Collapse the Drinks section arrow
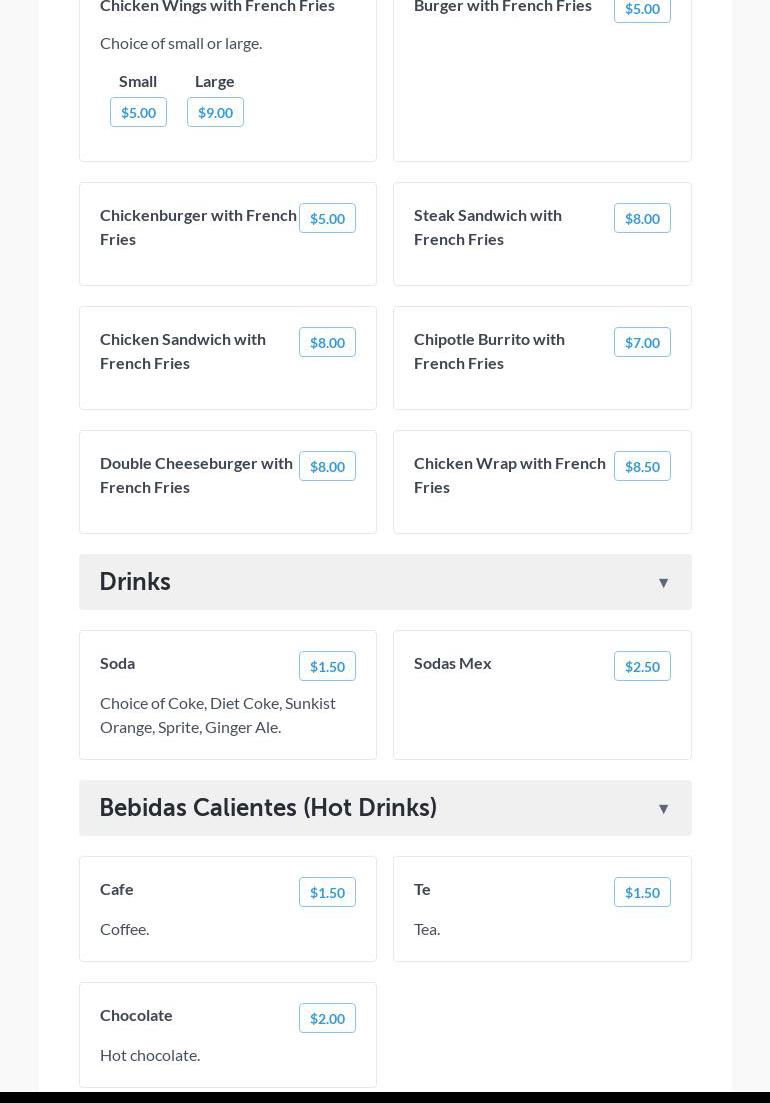 click(x=663, y=583)
